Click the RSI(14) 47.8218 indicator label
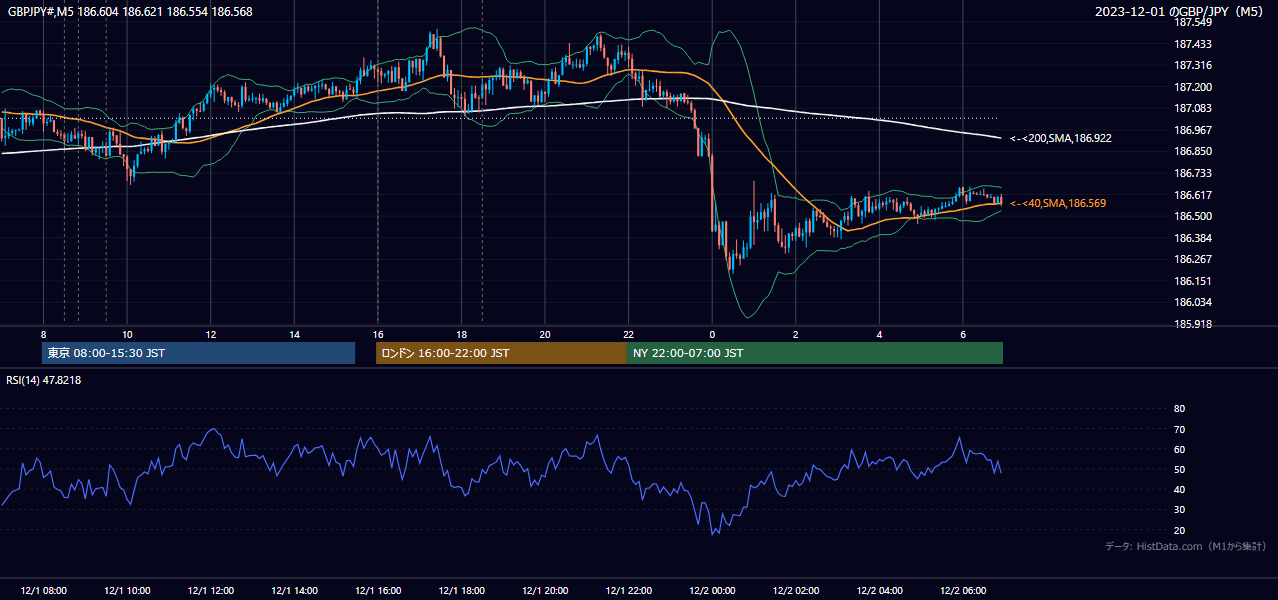Viewport: 1278px width, 600px height. click(44, 380)
